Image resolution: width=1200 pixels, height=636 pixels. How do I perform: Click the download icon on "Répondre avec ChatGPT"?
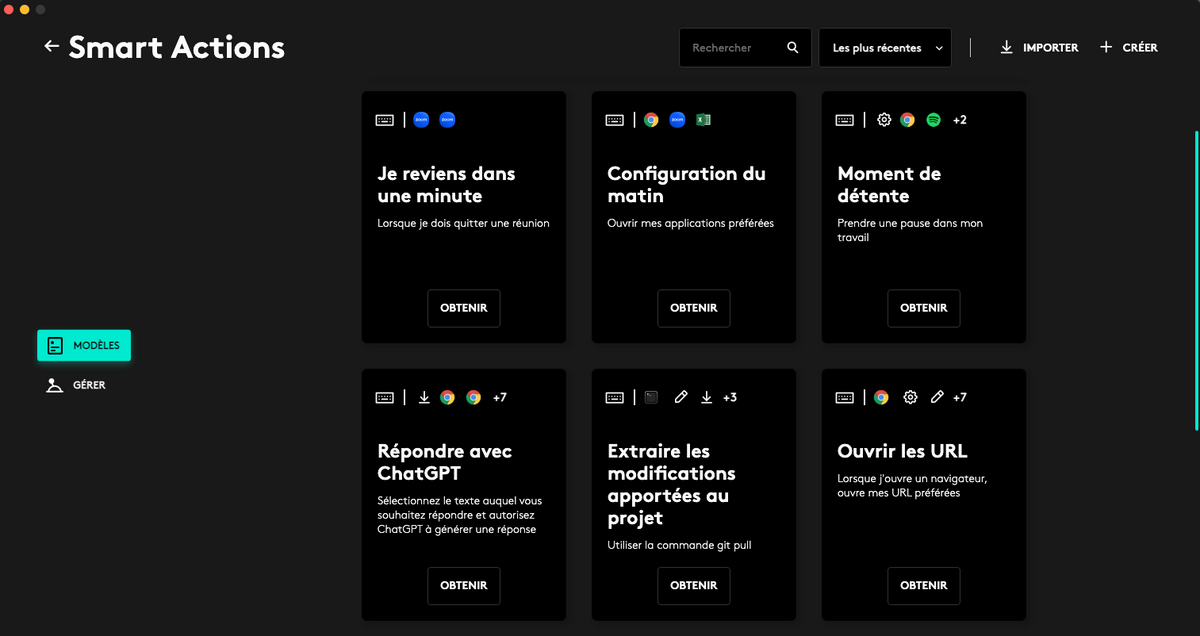pos(424,397)
